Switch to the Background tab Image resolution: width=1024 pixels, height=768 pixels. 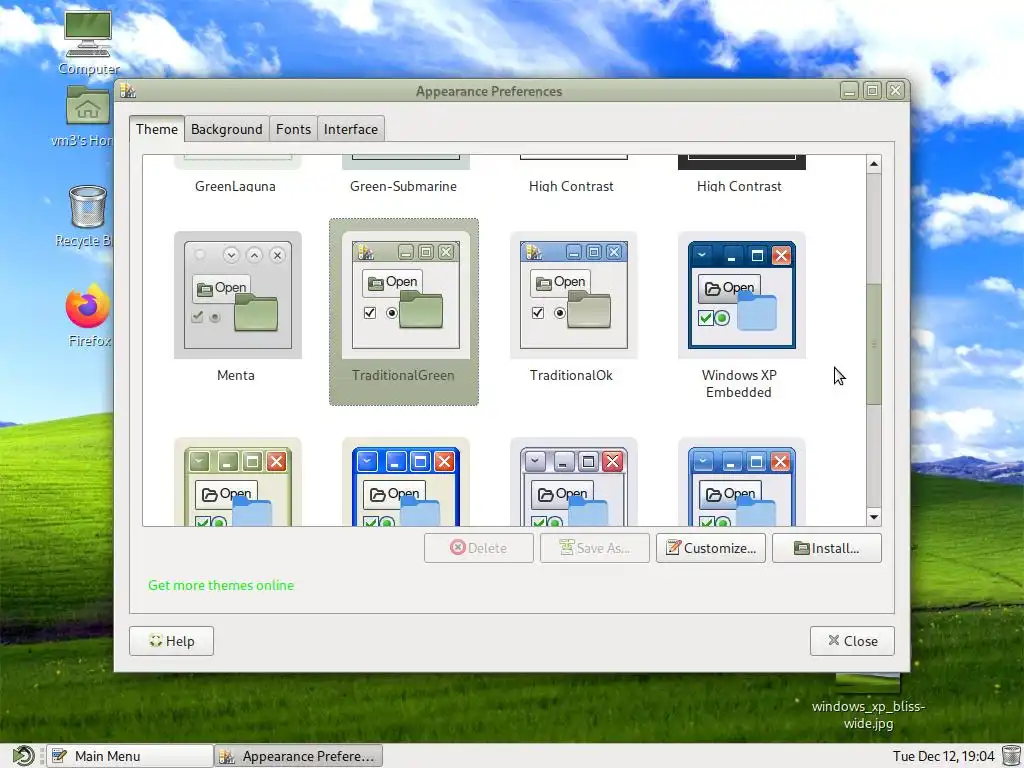pos(227,129)
